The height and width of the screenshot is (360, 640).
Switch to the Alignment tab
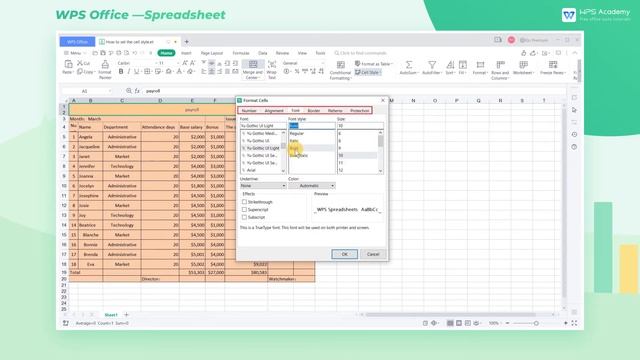click(x=274, y=111)
